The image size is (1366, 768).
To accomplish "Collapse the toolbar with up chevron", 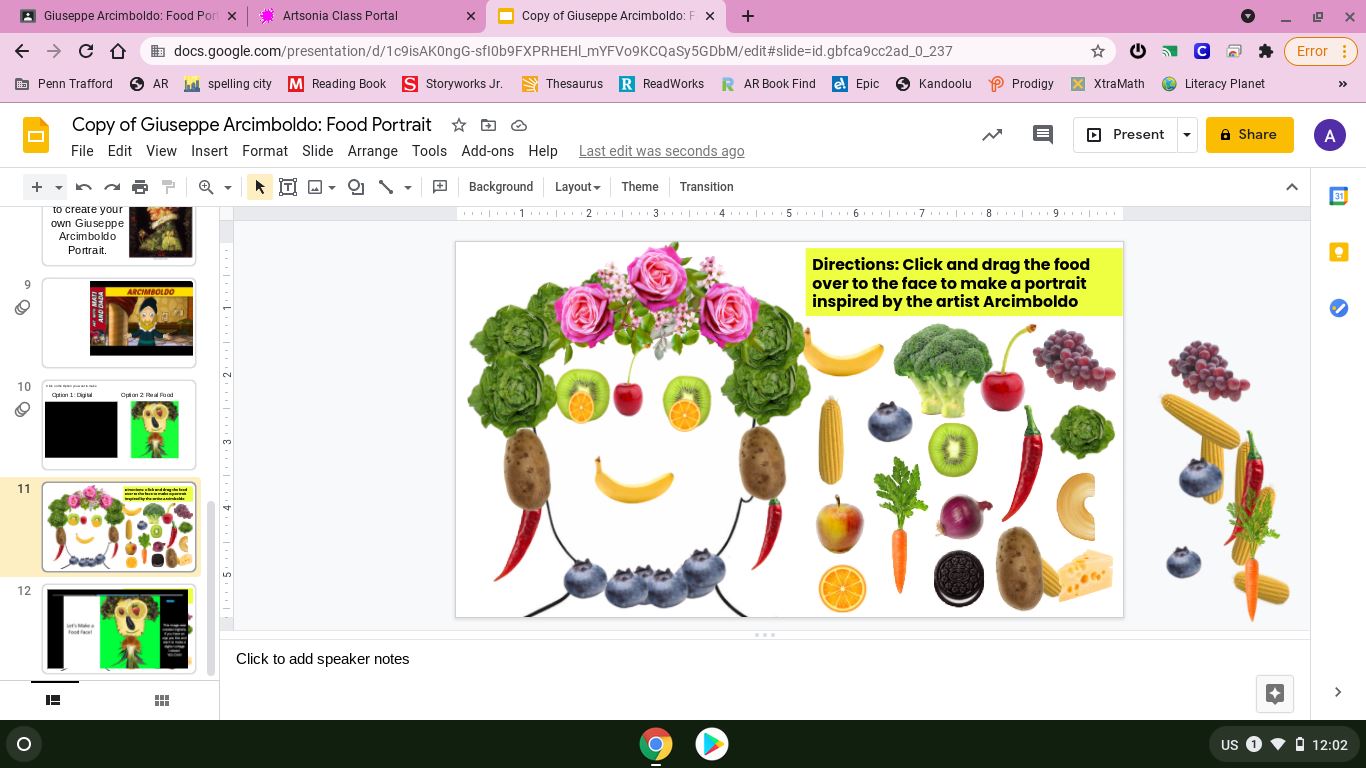I will 1291,187.
